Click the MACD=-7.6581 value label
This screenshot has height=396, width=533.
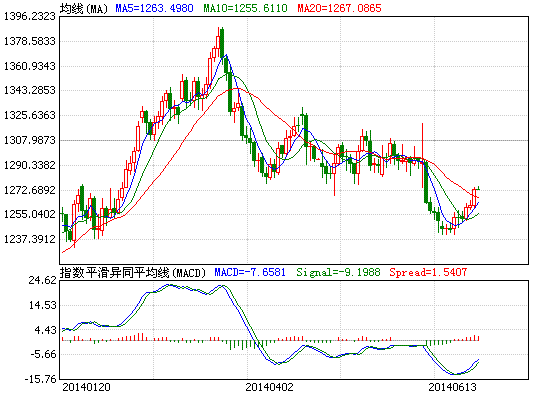tap(250, 272)
